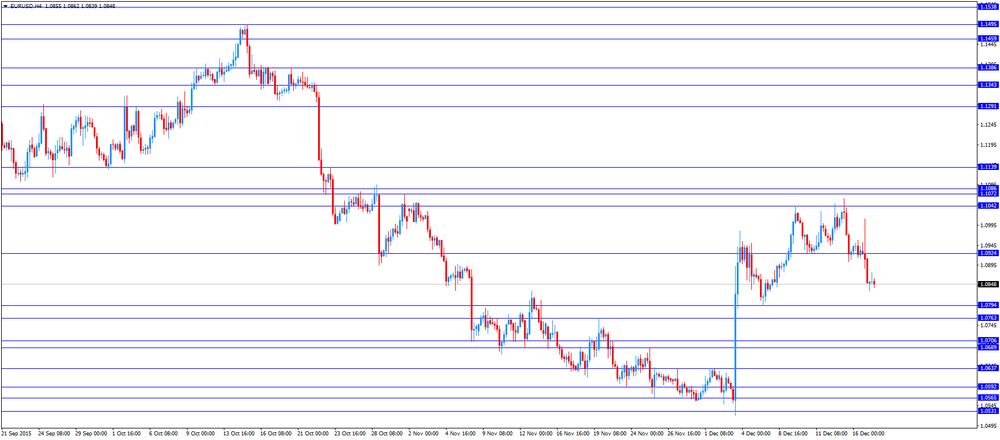Click the 1.1538 price level label
Screen dimensions: 1000x440
pos(988,6)
